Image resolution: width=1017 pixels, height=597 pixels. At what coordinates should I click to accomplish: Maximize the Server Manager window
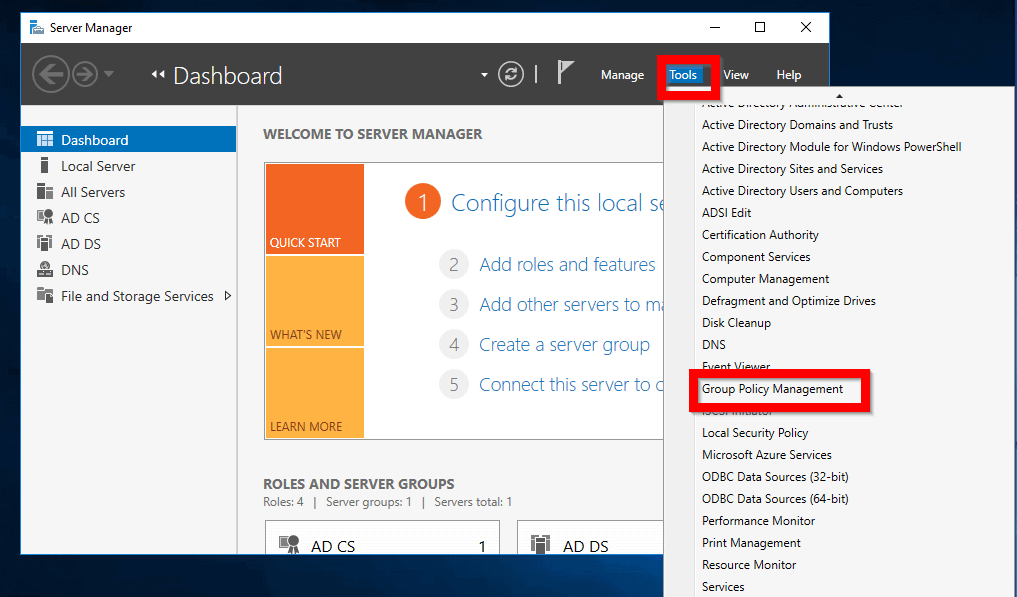tap(760, 27)
